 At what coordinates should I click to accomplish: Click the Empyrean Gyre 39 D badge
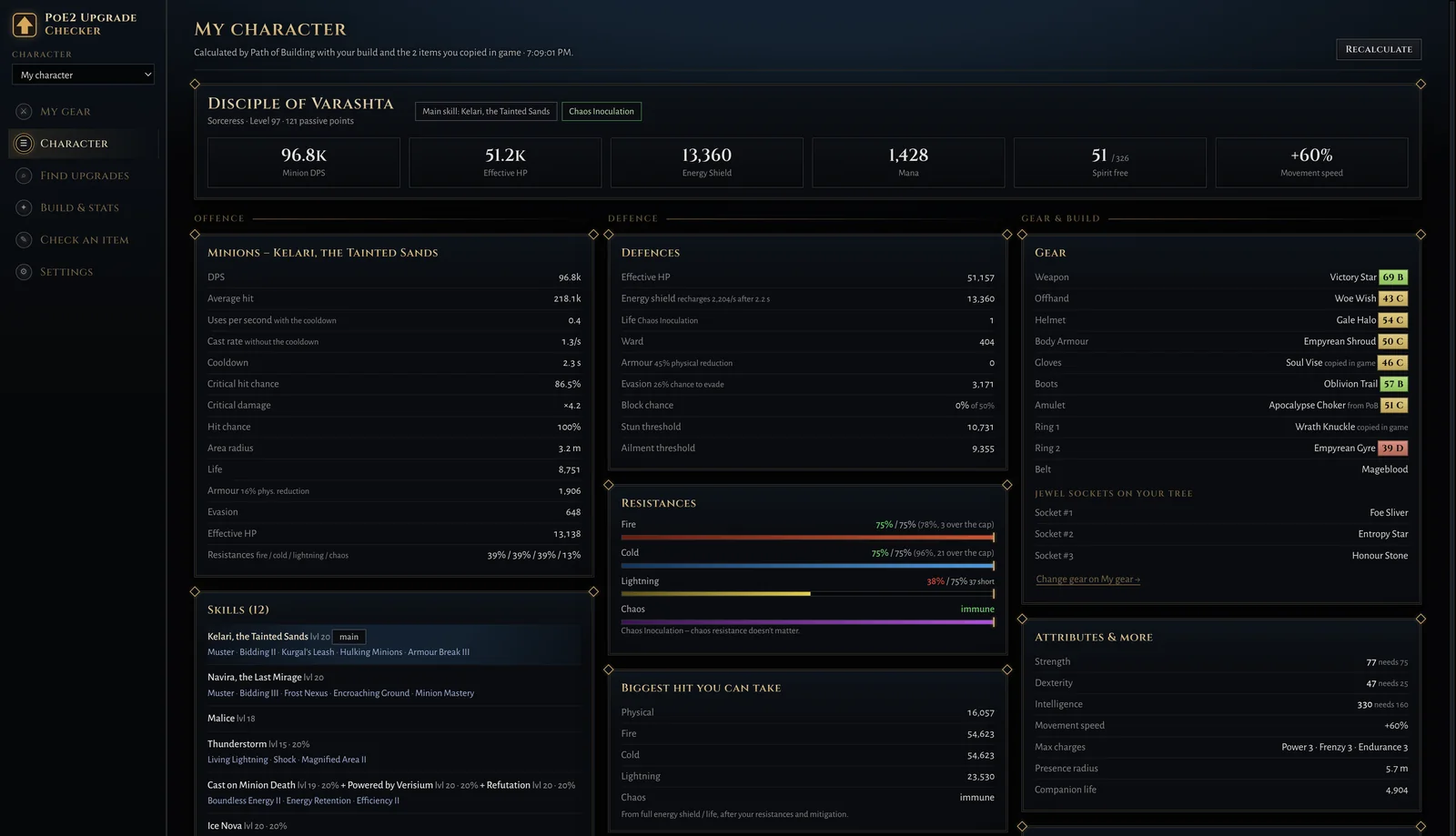(x=1393, y=448)
